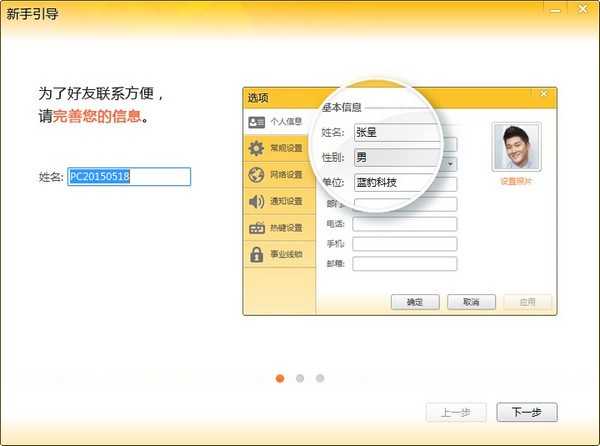Click the 姓名 input containing PC20150518
The height and width of the screenshot is (446, 600).
pos(129,177)
